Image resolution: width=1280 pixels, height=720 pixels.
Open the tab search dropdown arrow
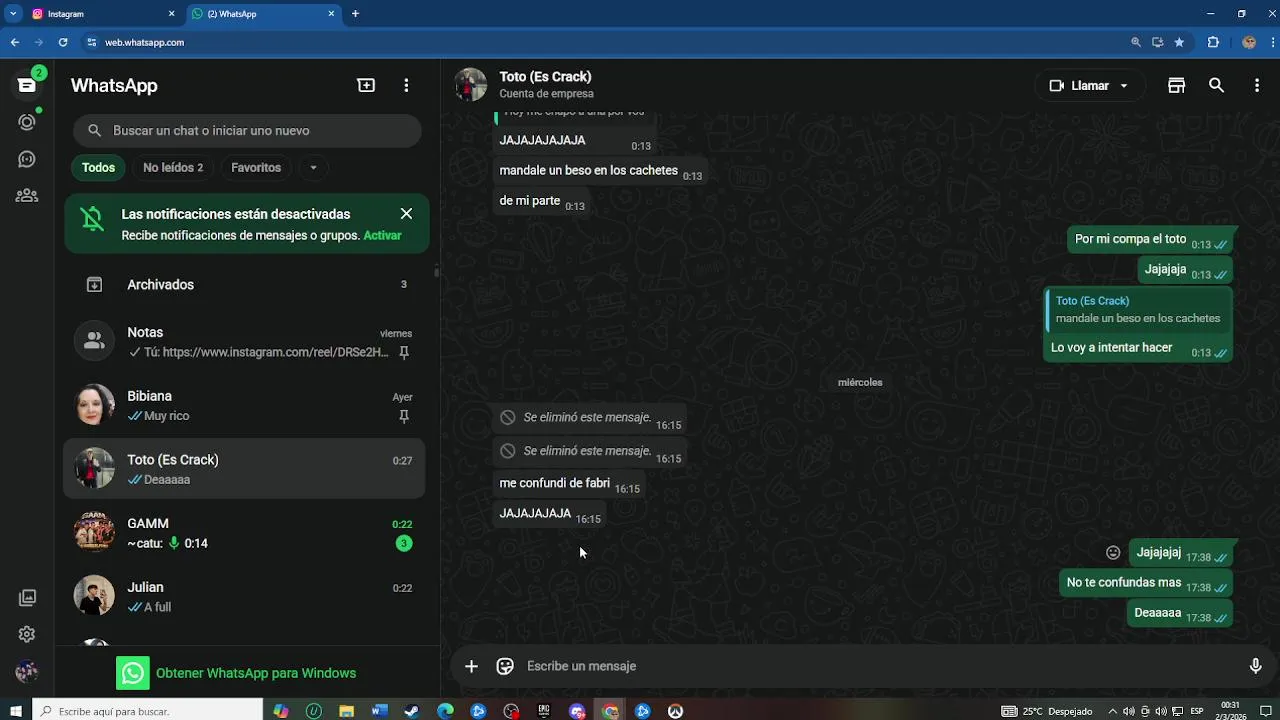pos(13,14)
